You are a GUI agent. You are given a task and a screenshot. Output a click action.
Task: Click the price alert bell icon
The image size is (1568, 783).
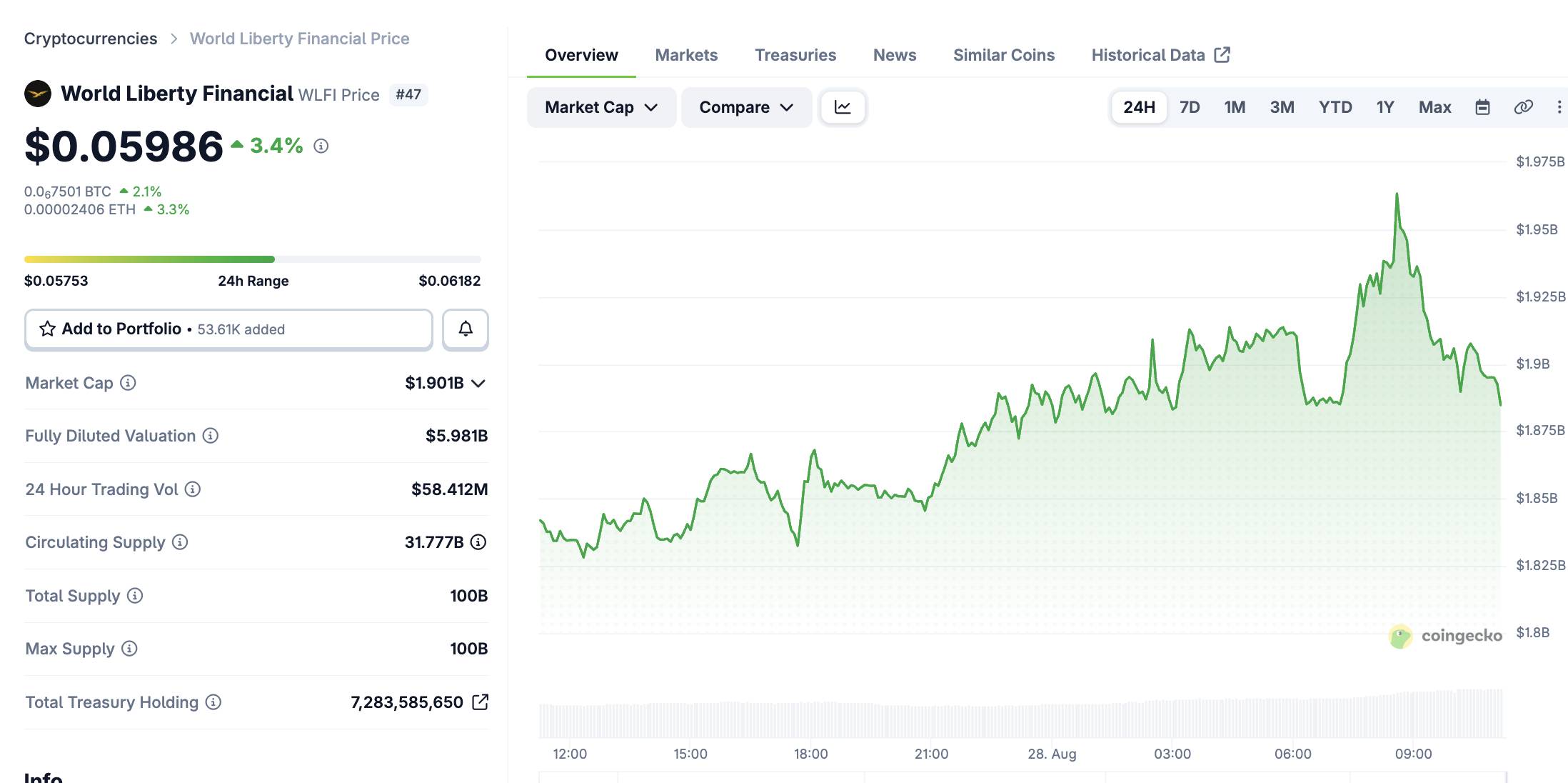(x=466, y=329)
